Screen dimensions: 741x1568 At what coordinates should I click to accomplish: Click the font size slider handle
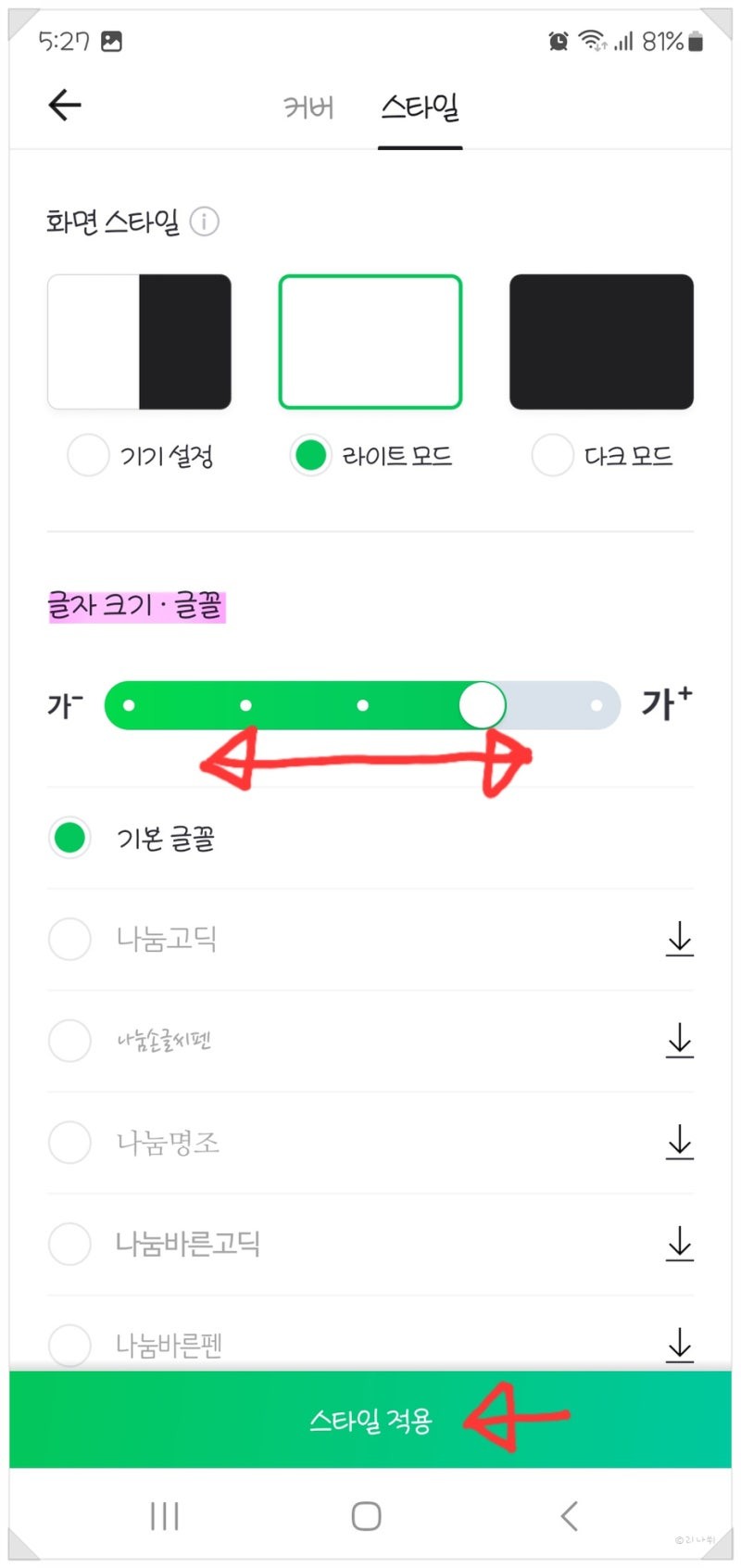coord(483,705)
